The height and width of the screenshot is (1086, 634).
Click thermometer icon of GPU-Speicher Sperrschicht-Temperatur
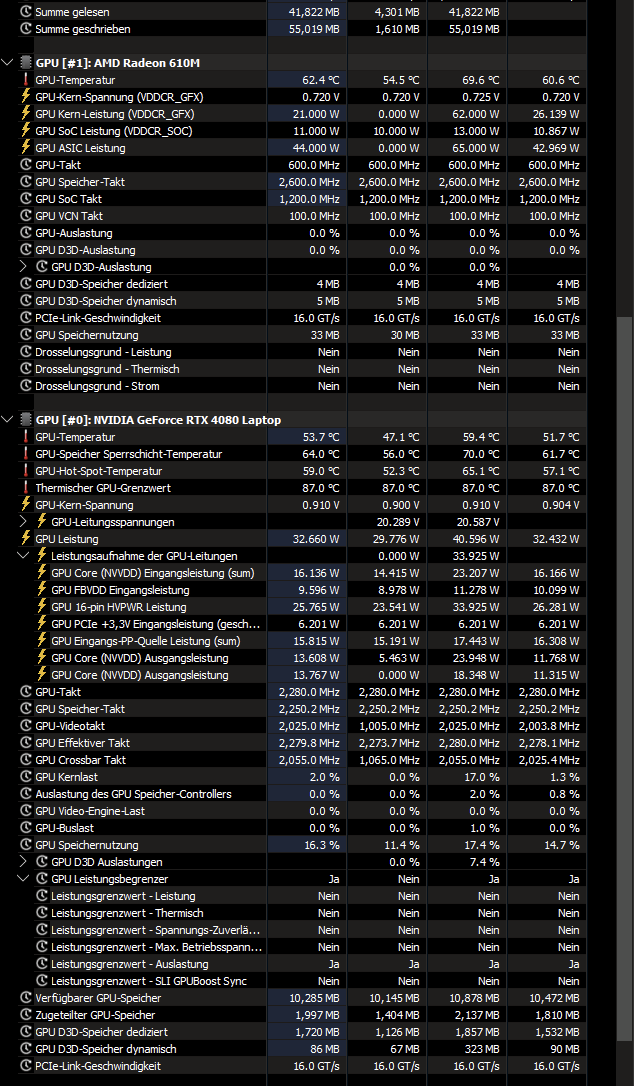(26, 454)
